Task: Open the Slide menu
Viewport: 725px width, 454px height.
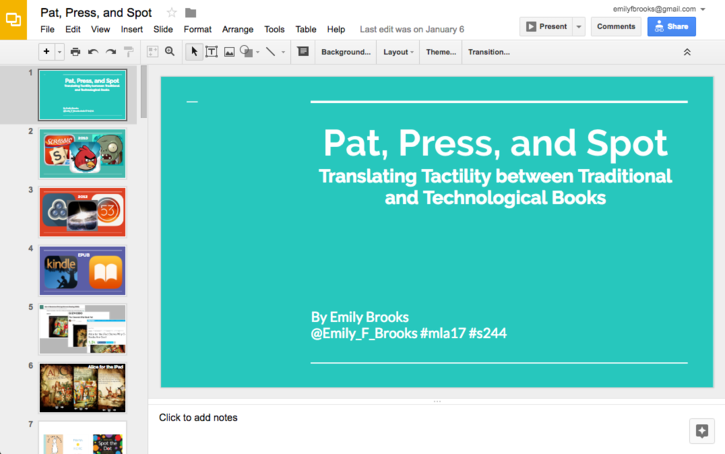Action: [163, 29]
